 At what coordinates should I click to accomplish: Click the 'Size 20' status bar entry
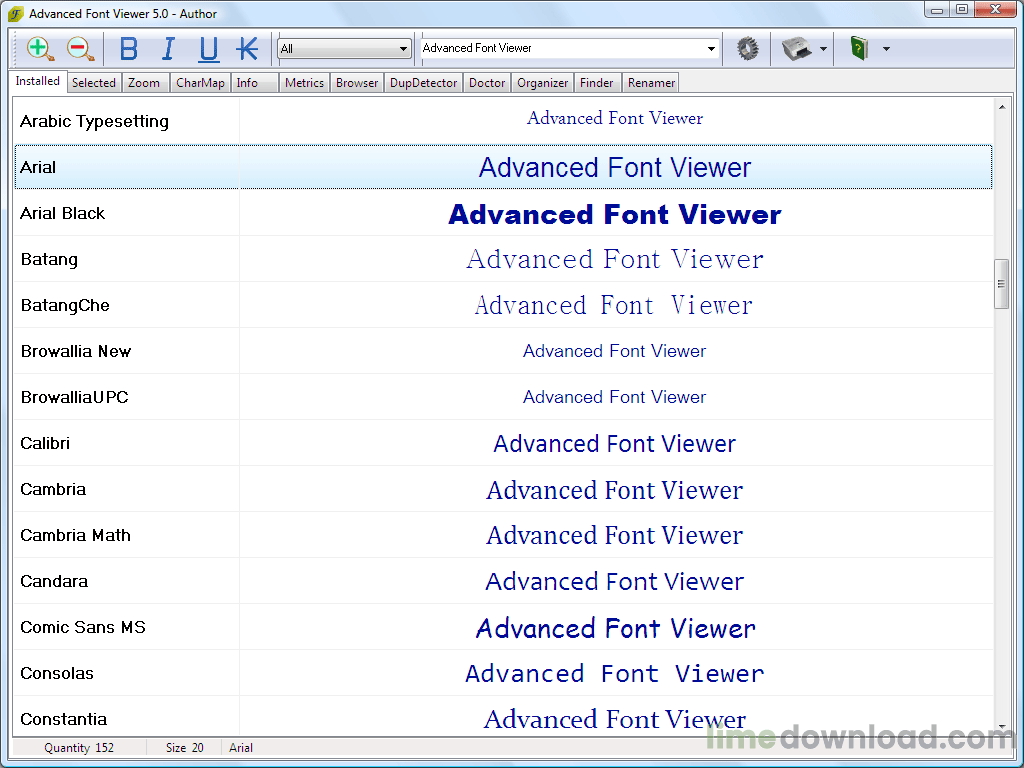tap(185, 748)
